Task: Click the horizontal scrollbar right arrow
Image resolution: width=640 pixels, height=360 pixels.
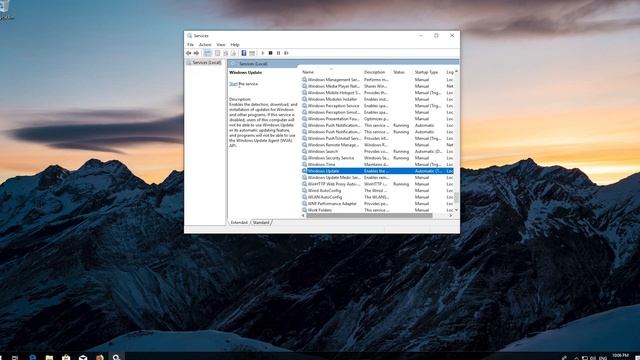Action: (x=451, y=216)
